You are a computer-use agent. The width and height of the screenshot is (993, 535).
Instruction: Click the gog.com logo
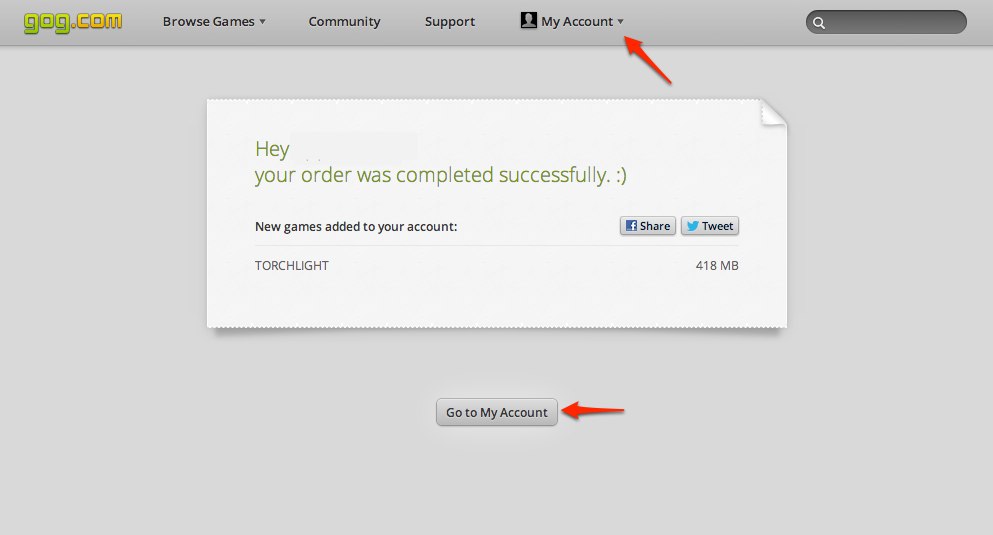pos(73,22)
